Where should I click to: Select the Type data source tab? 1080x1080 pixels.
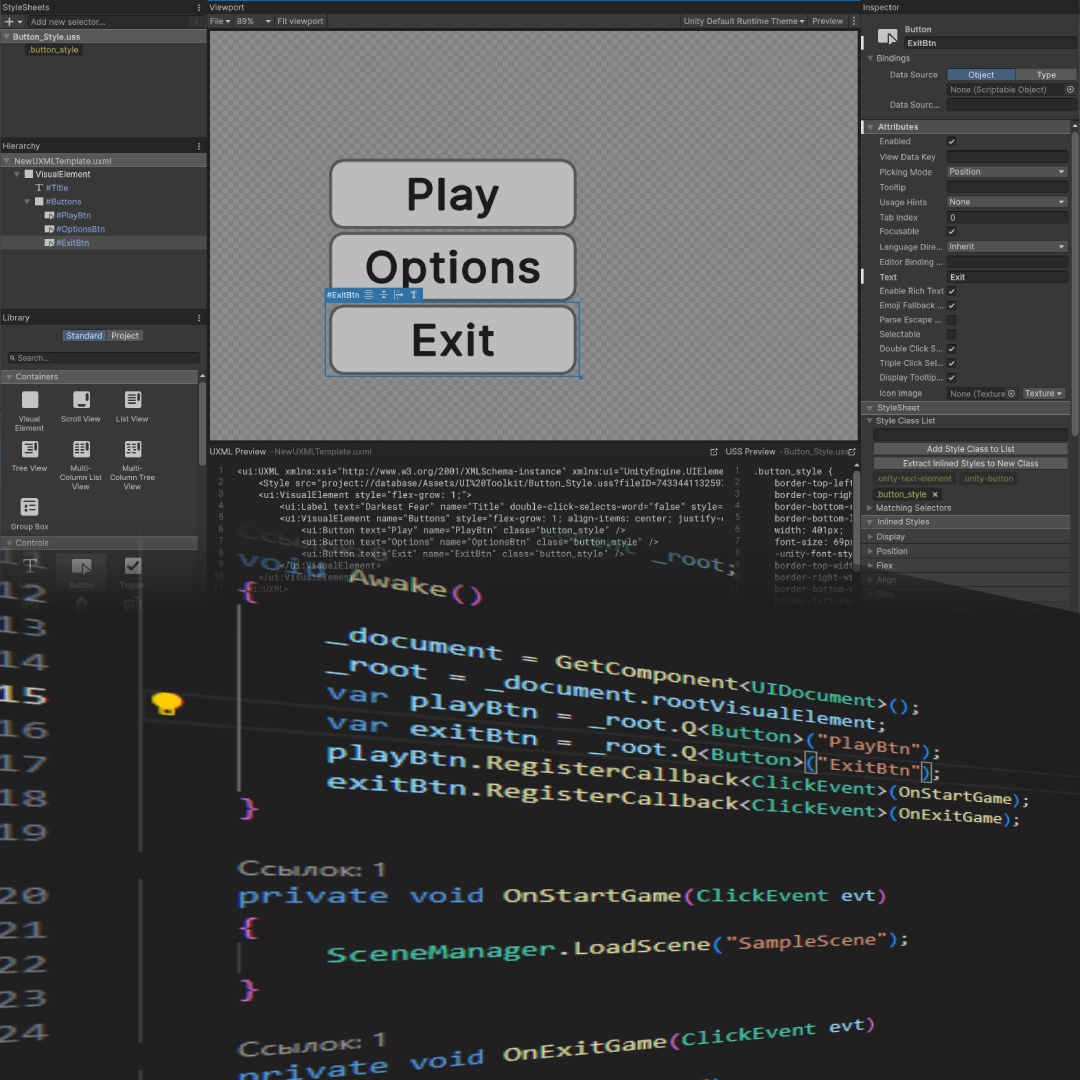coord(1046,75)
